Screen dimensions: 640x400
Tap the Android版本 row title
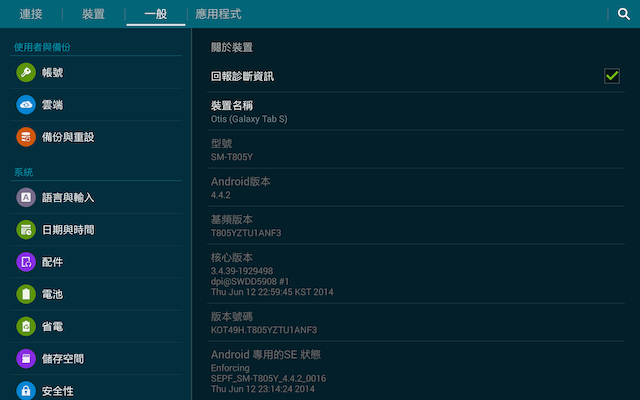(x=240, y=182)
